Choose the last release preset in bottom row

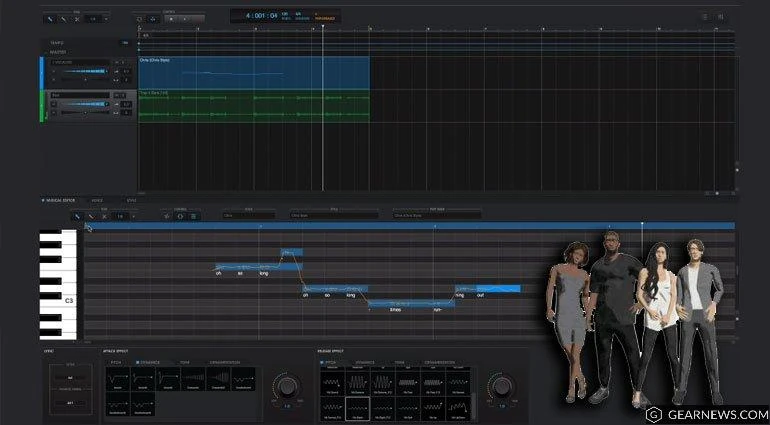pos(458,408)
